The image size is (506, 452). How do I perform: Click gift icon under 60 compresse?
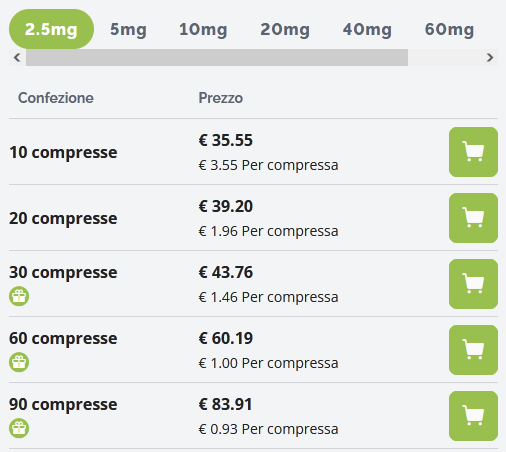(19, 362)
